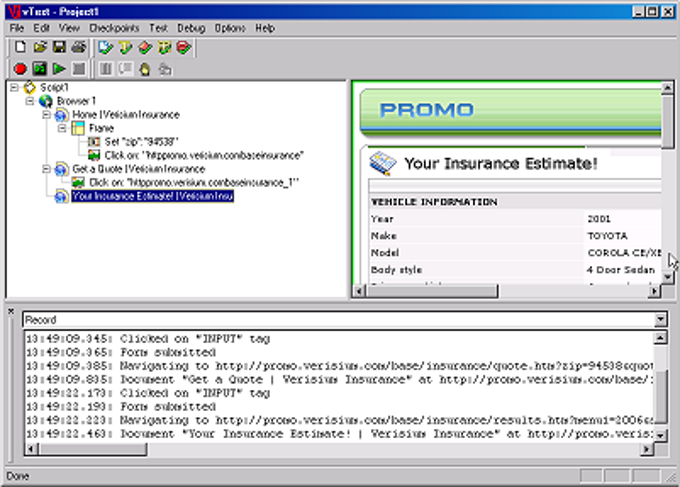
Task: Click the Your Insurance Estimate! heading
Action: pos(501,163)
